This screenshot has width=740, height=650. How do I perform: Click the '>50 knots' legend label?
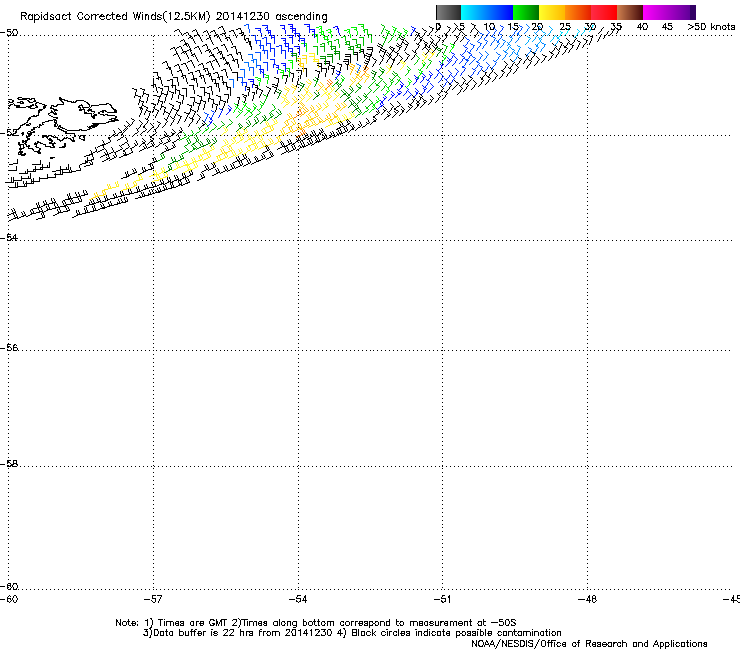click(711, 26)
